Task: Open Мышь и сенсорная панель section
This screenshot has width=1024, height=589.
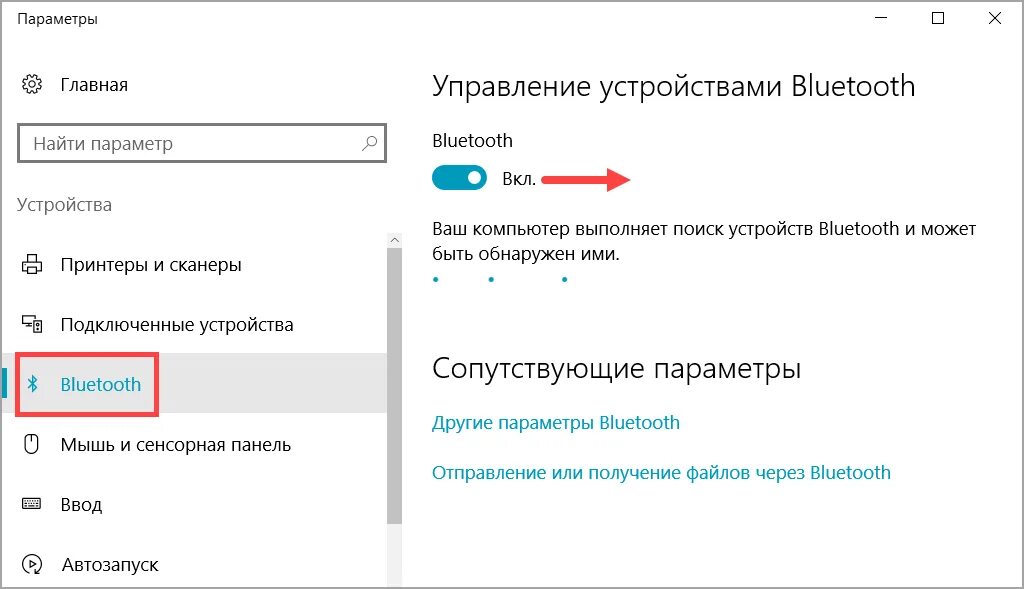Action: coord(176,445)
